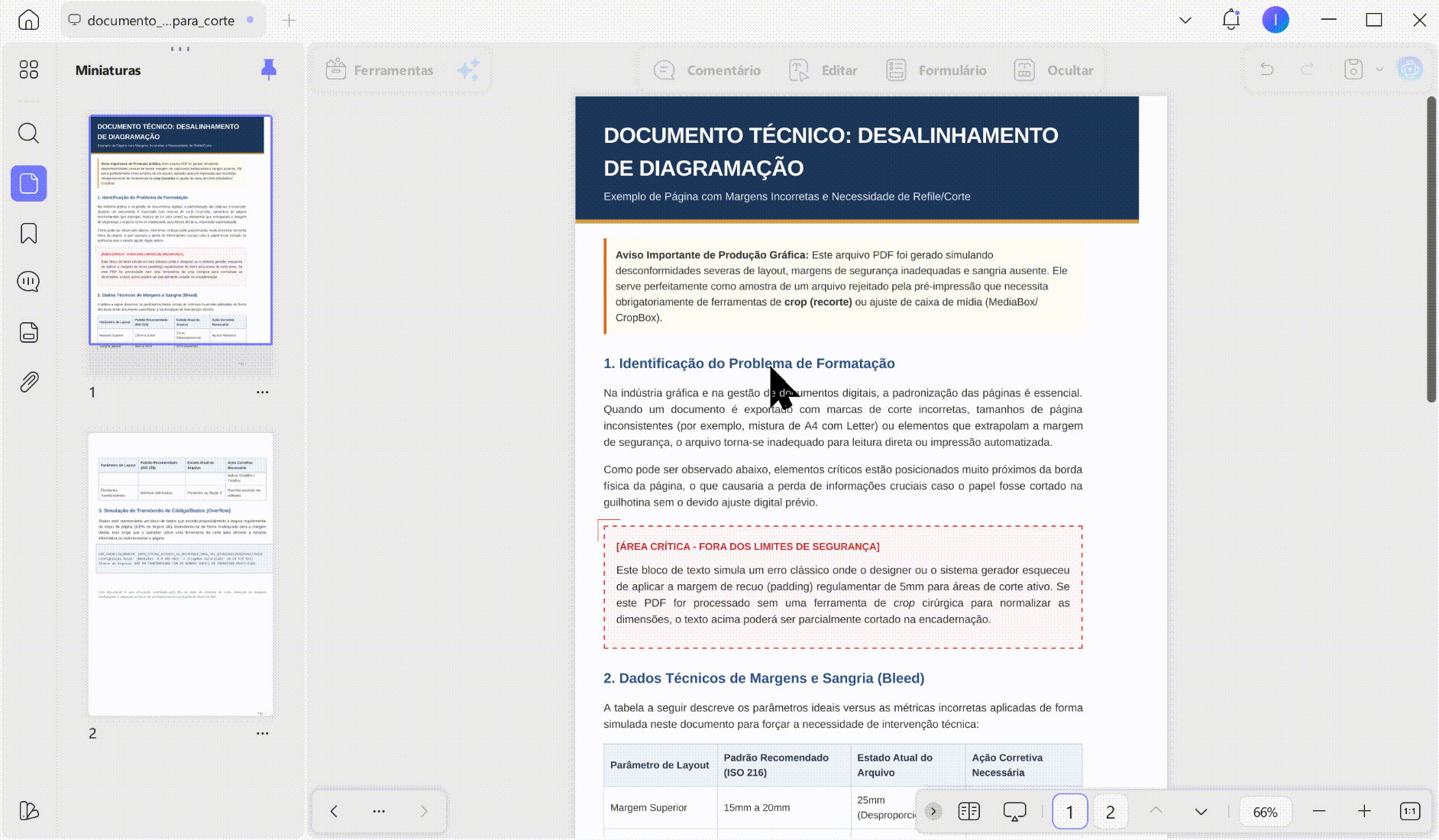Viewport: 1439px width, 840px height.
Task: Set actual size 1:1 view
Action: coord(1410,811)
